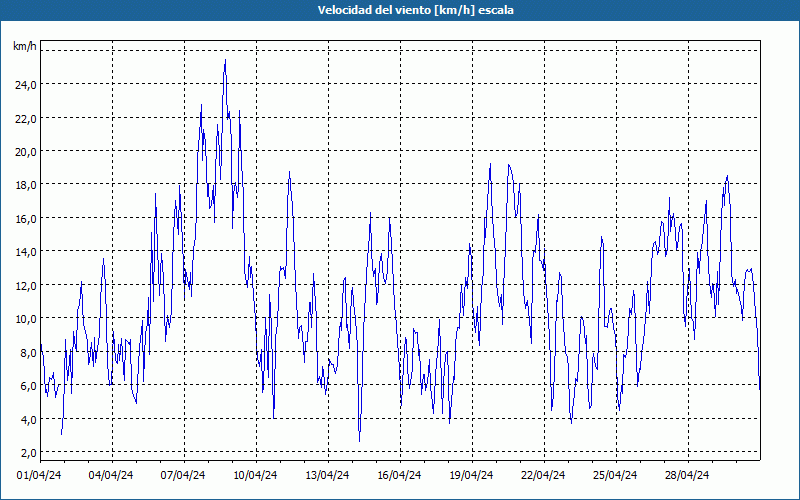
Task: Click the 28/04/24 date label
Action: (x=687, y=475)
